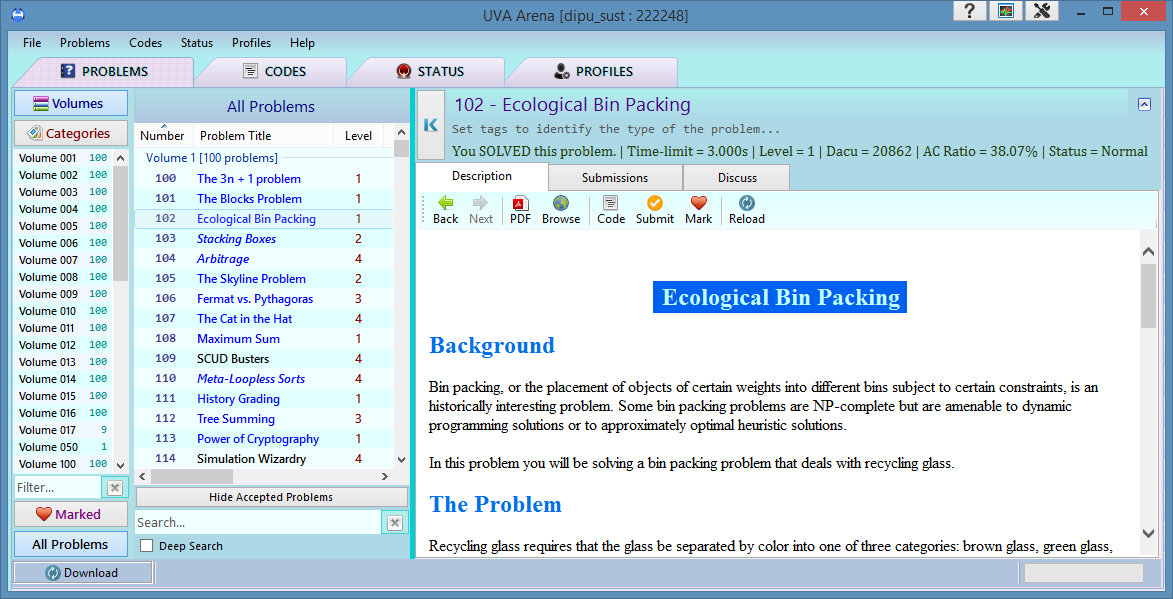Viewport: 1173px width, 599px height.
Task: Select problem The 3n + 1 problem
Action: point(264,179)
